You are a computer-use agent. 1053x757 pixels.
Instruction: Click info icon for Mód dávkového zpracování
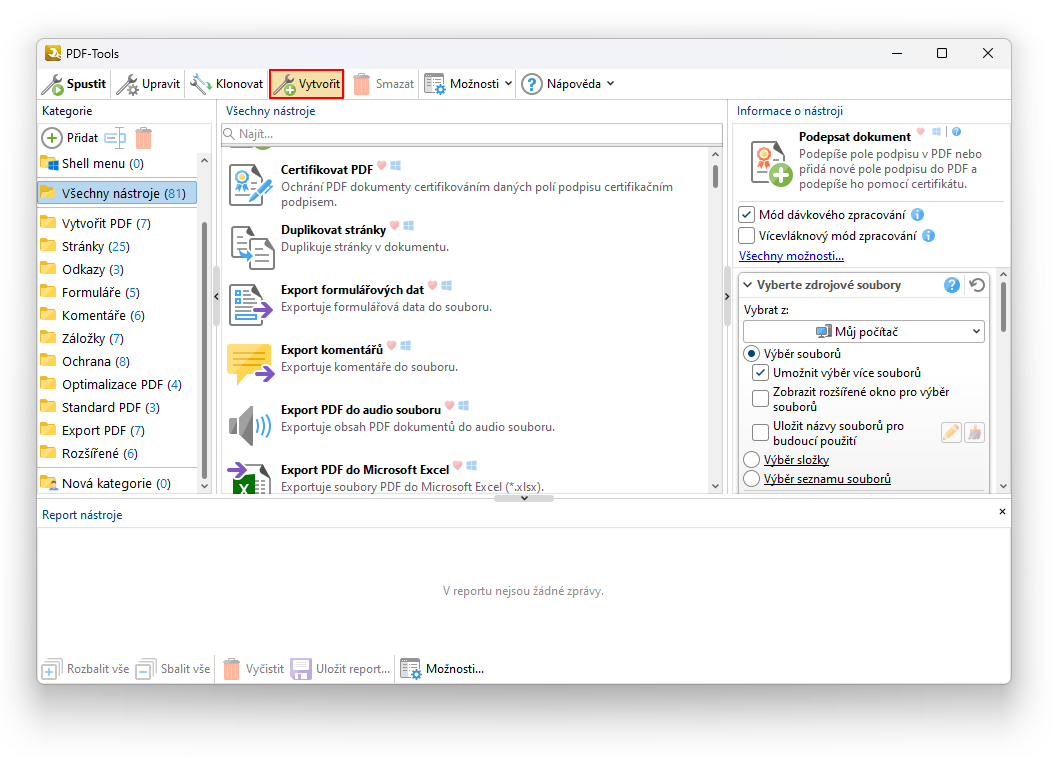tap(917, 215)
